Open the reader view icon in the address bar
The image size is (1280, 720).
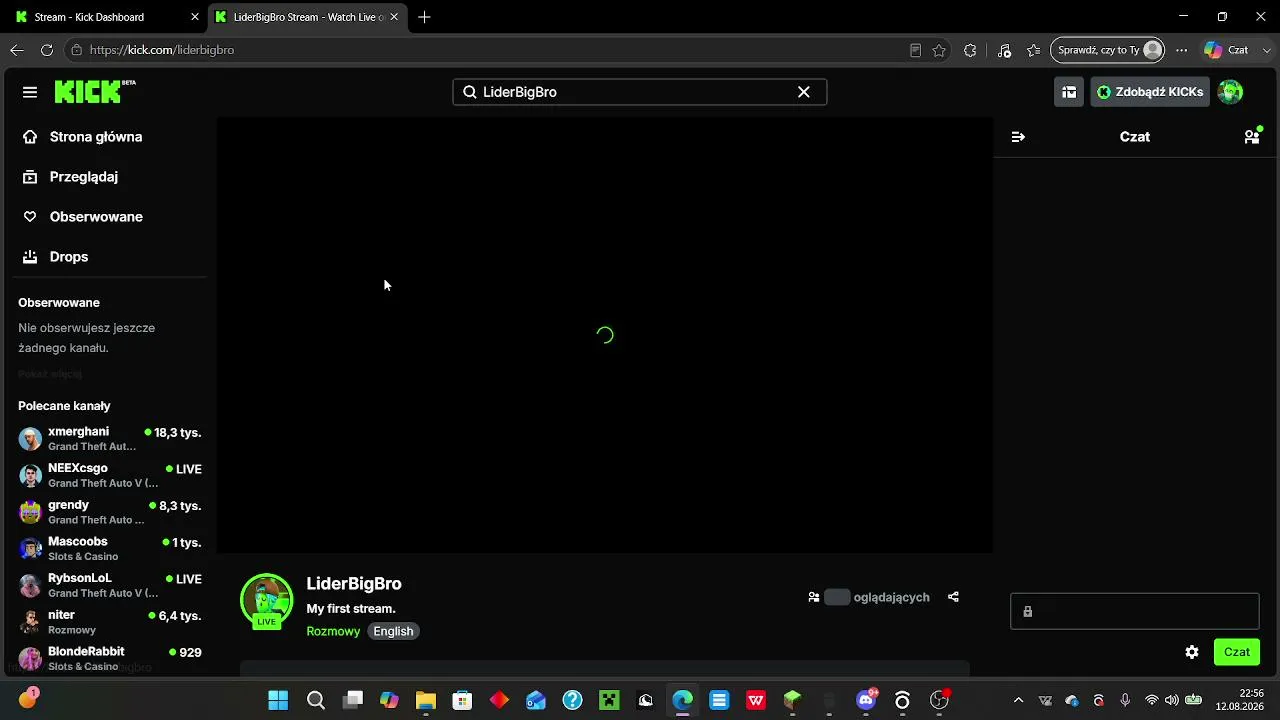[x=915, y=50]
